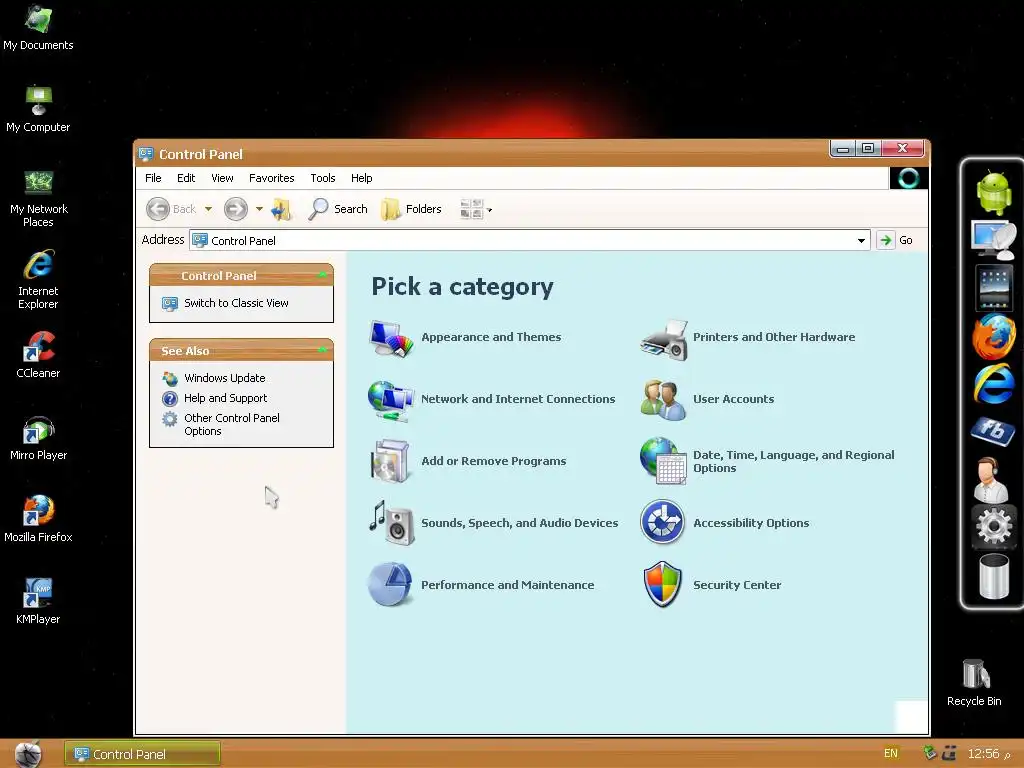Open the Windows Update link
The image size is (1024, 768).
coord(224,378)
